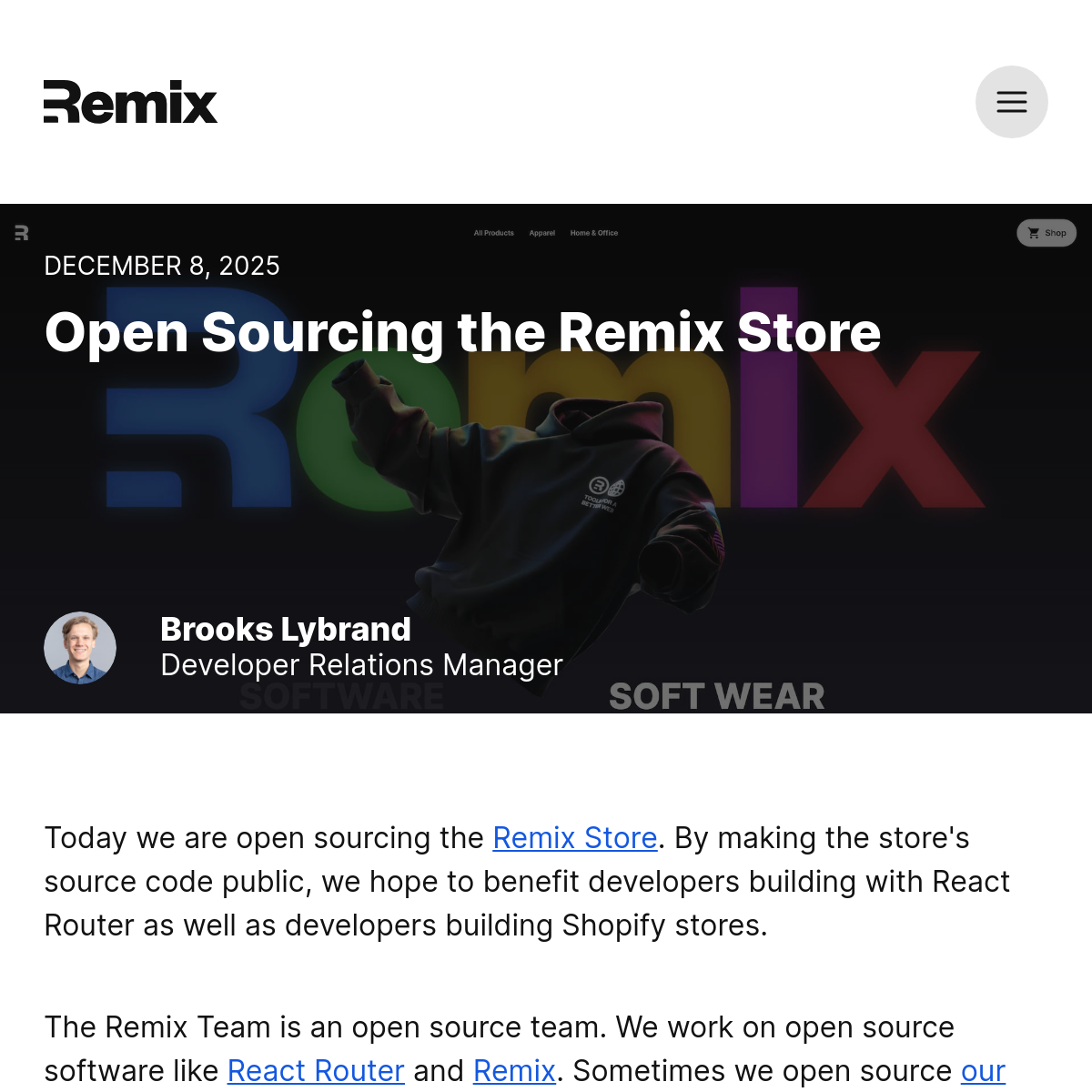1092x1092 pixels.
Task: Select Home & Office in the store nav
Action: click(593, 233)
